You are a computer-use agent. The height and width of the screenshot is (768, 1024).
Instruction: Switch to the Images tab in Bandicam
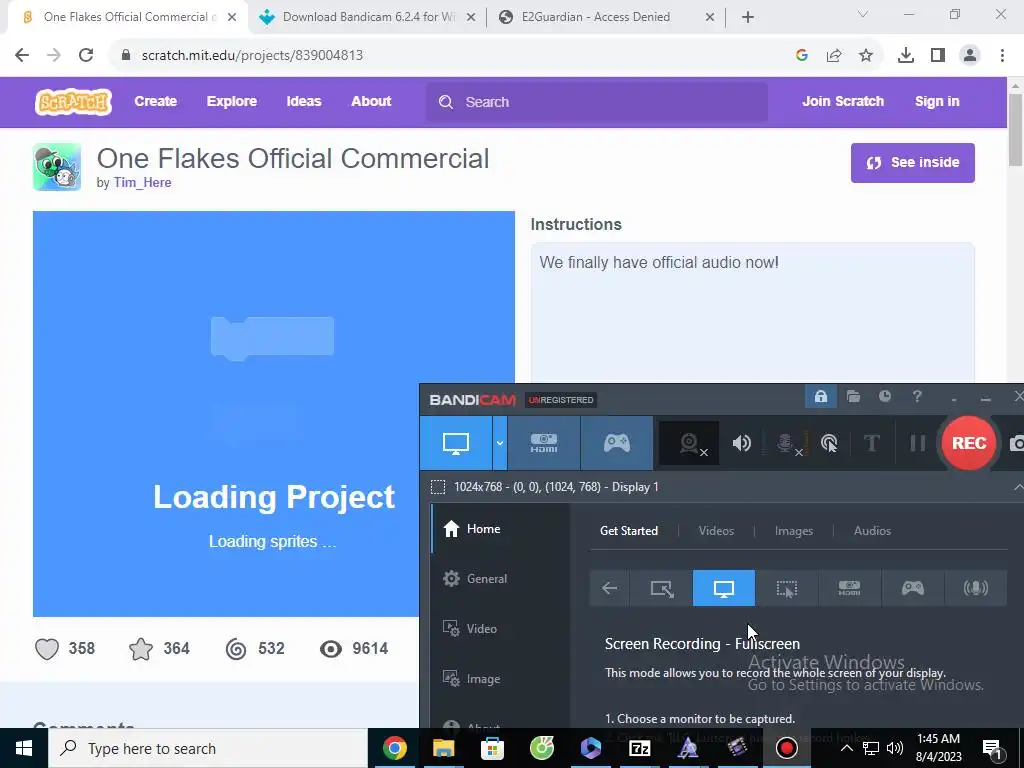click(x=793, y=531)
